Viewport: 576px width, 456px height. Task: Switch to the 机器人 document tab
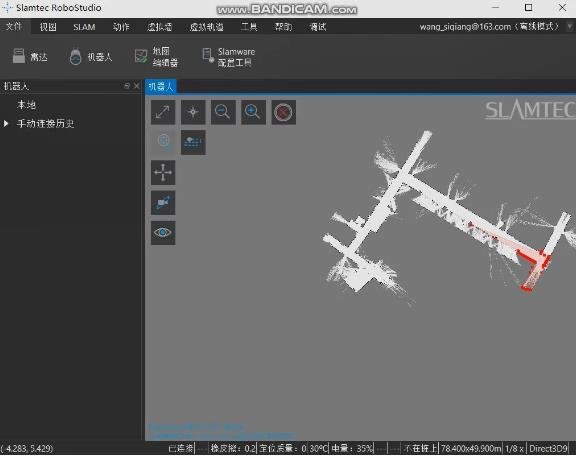coord(161,87)
